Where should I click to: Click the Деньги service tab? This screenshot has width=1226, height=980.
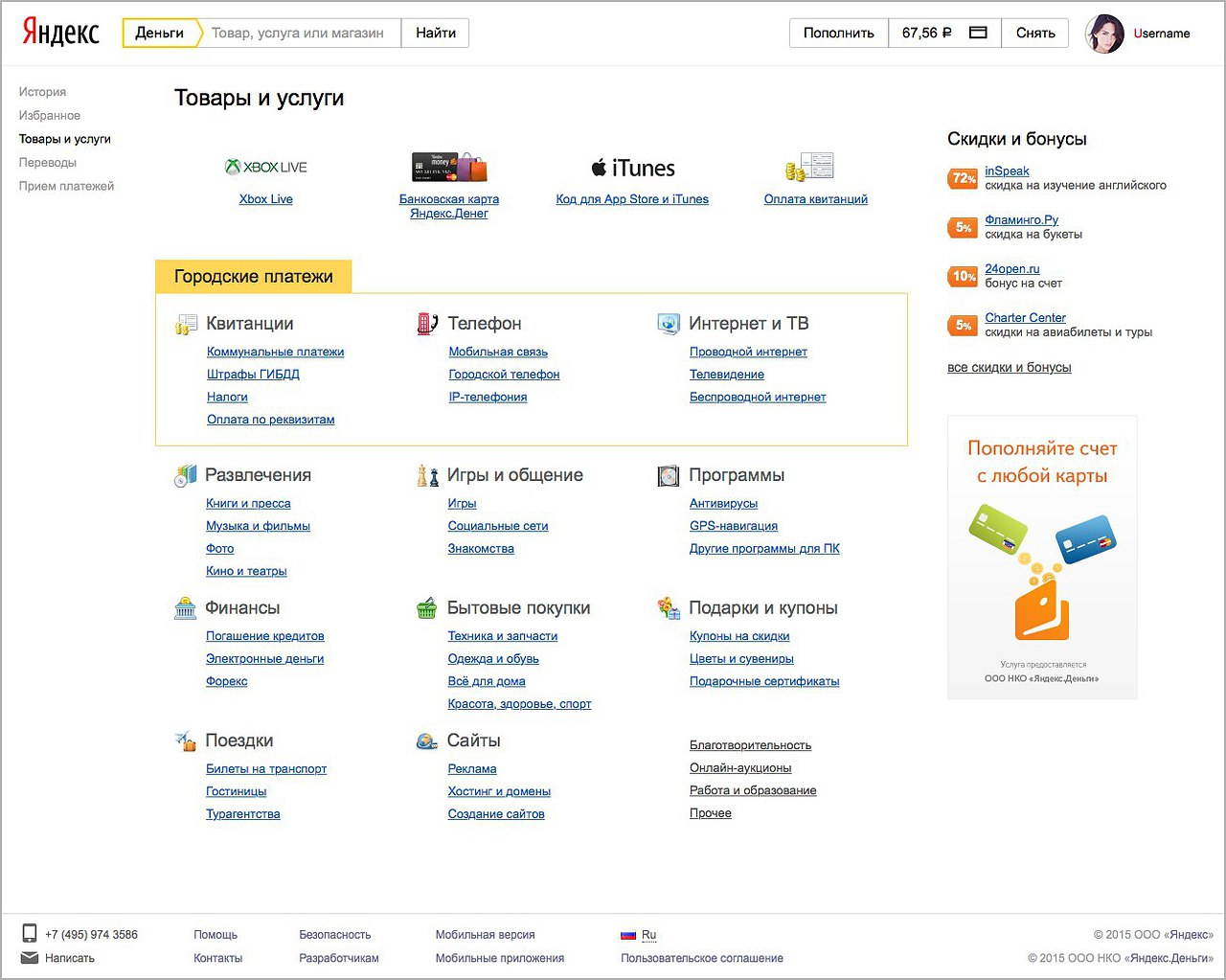[160, 33]
